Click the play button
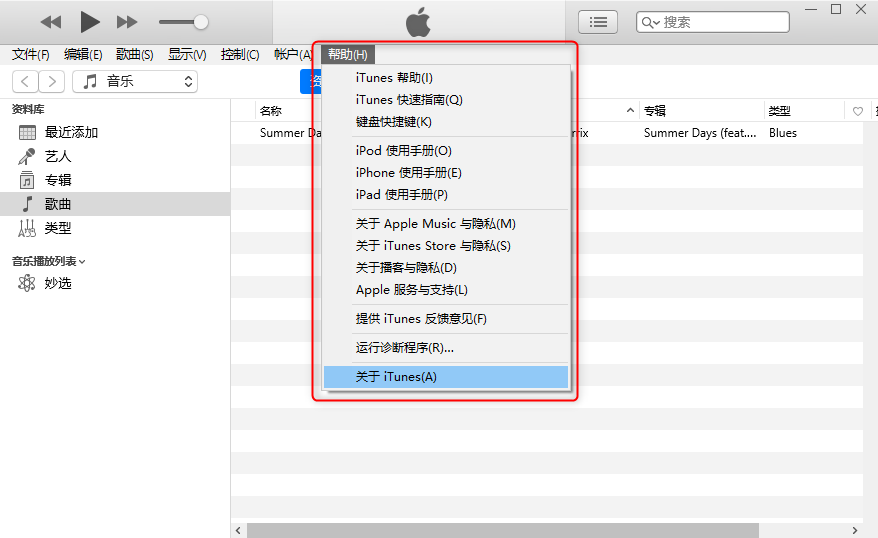This screenshot has height=538, width=878. 90,22
